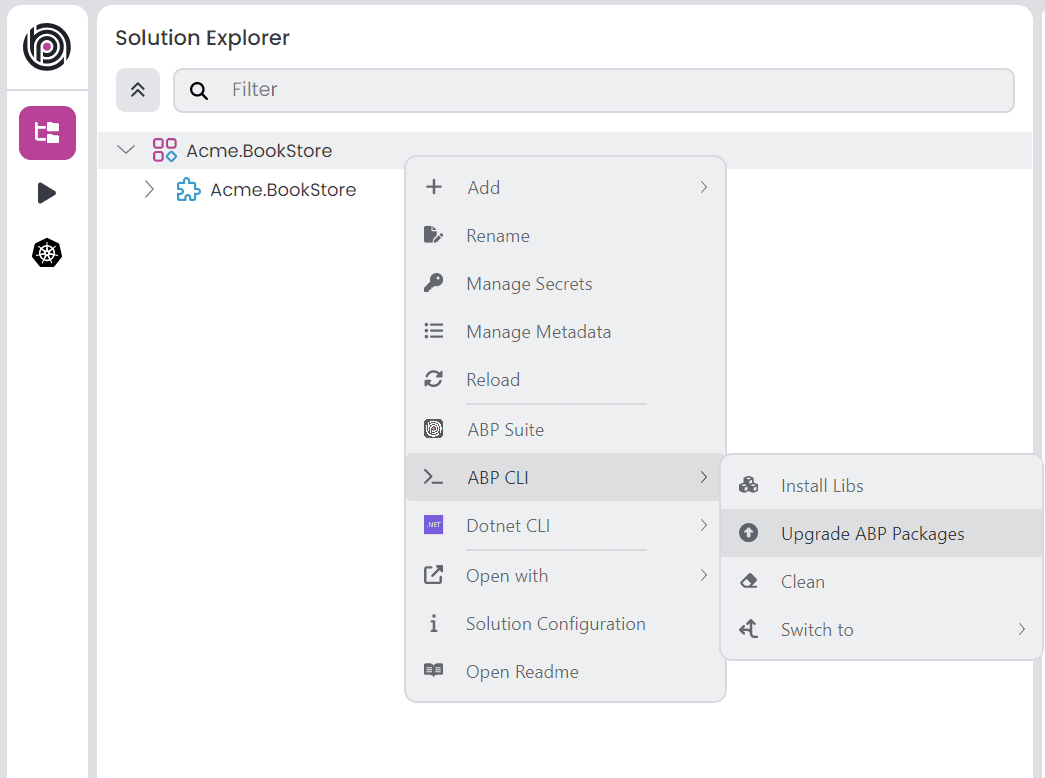
Task: Click the book icon for readme
Action: (434, 670)
